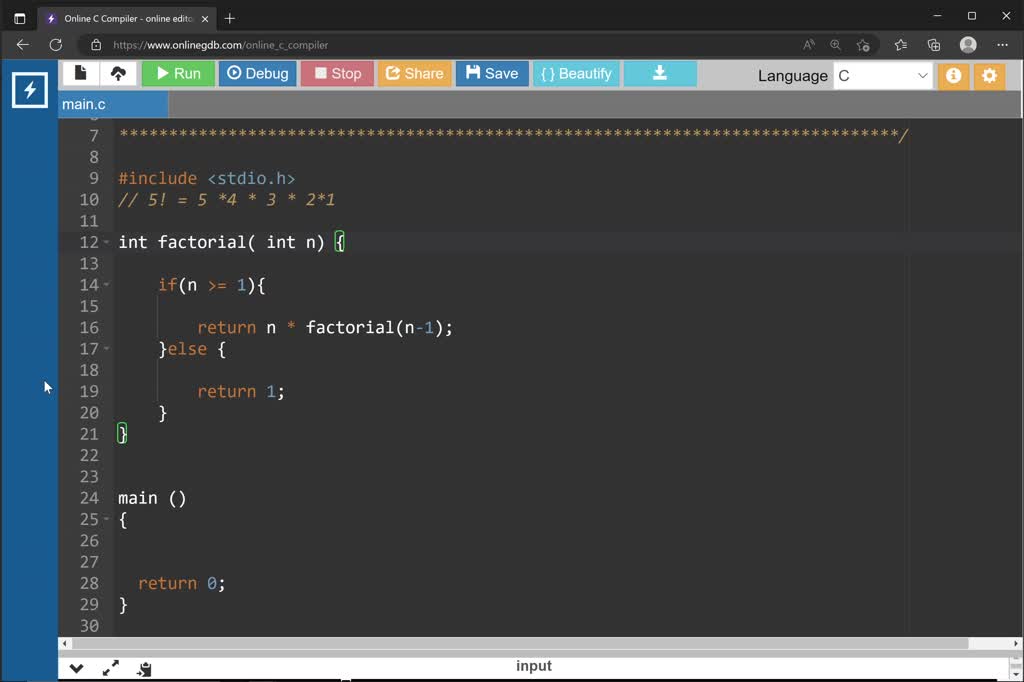Go back using the browser back arrow
Viewport: 1024px width, 682px height.
22,44
